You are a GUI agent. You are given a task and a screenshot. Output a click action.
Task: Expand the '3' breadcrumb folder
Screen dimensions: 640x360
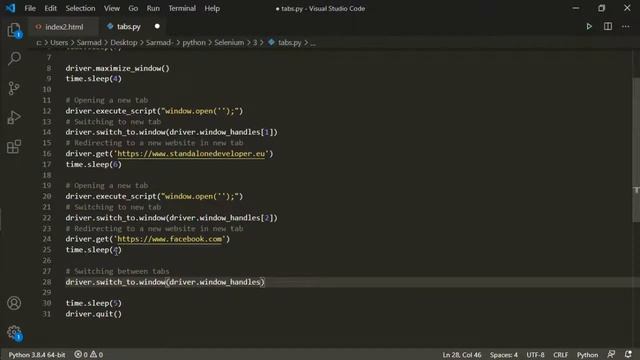pyautogui.click(x=255, y=42)
